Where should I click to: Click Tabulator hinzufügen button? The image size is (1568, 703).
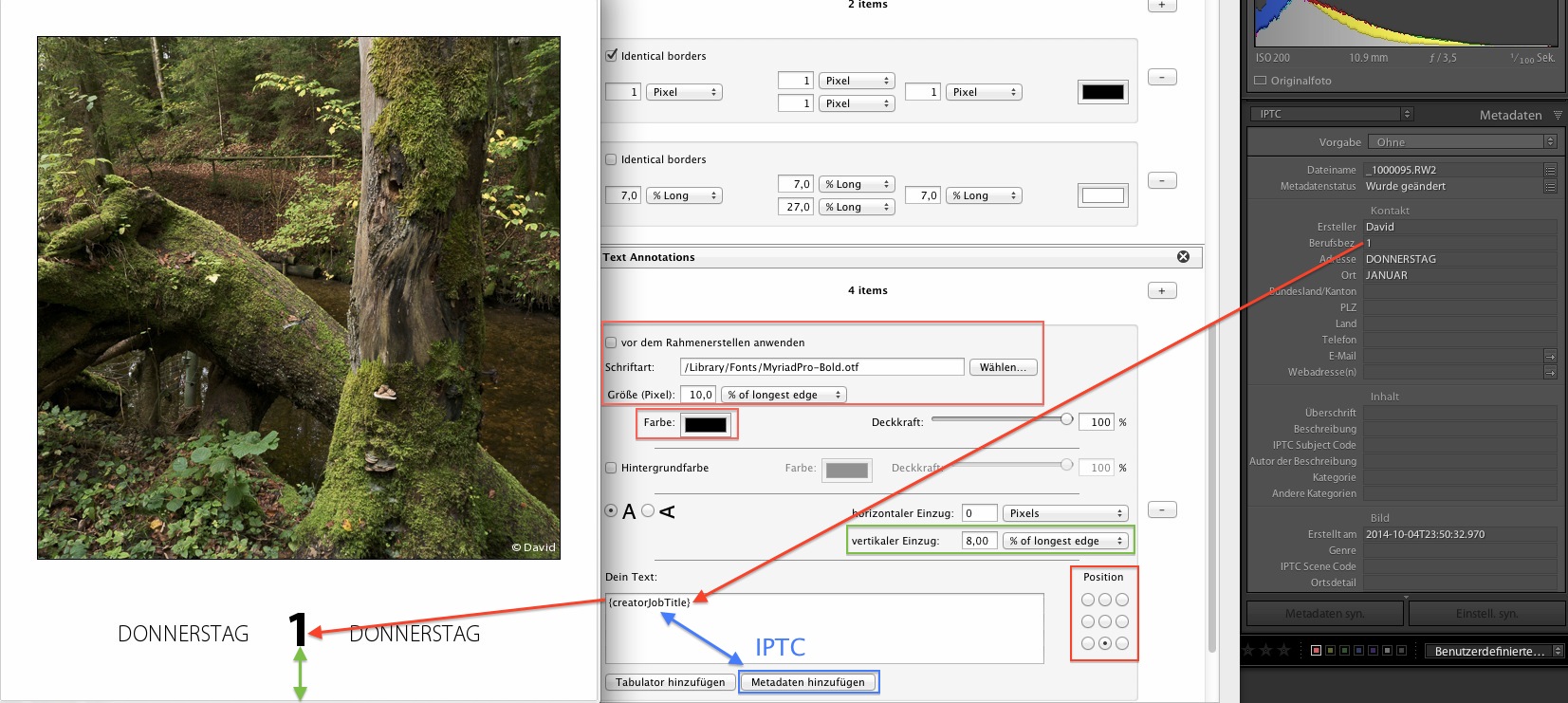670,682
